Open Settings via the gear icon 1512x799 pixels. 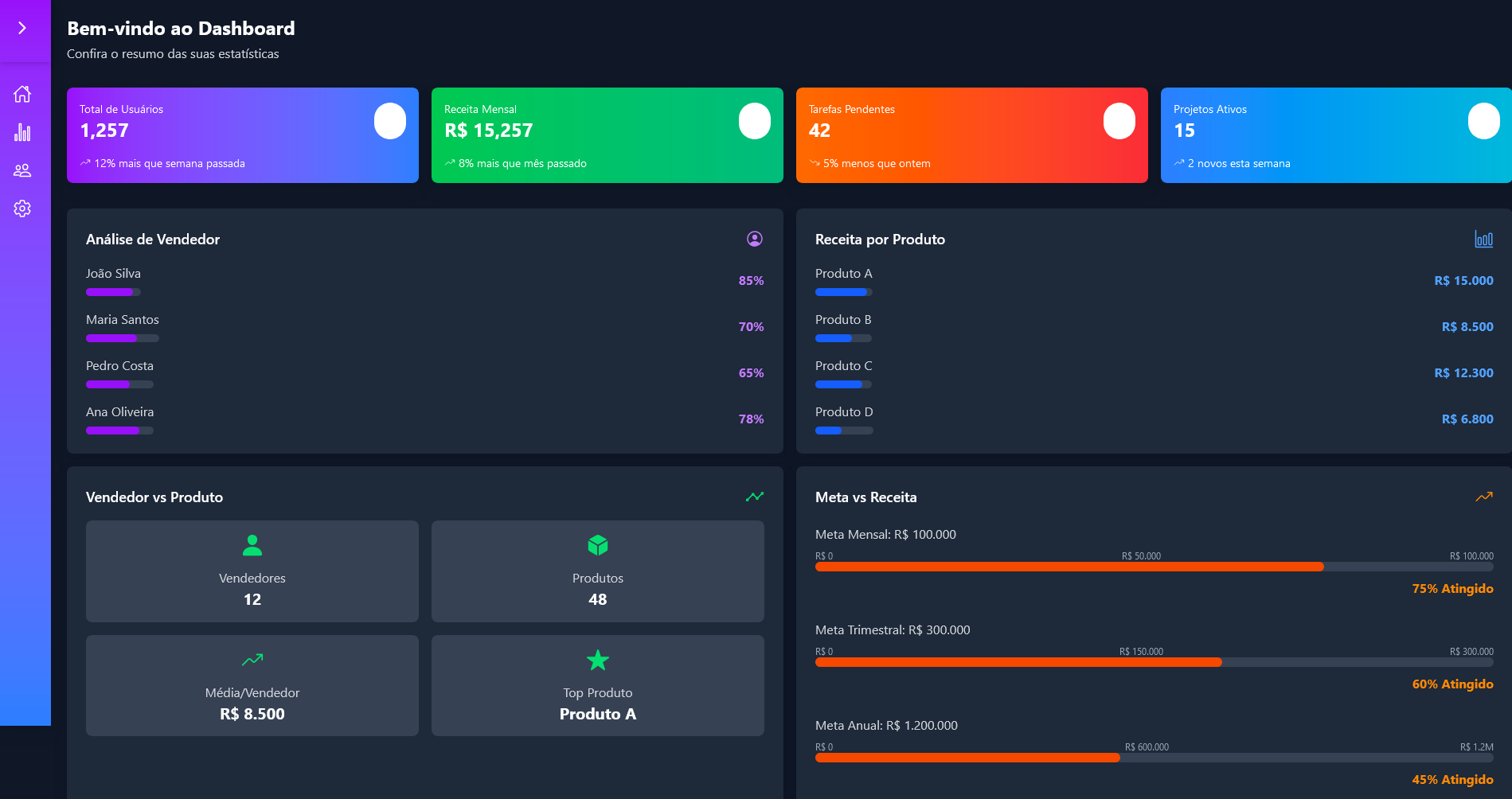tap(23, 208)
